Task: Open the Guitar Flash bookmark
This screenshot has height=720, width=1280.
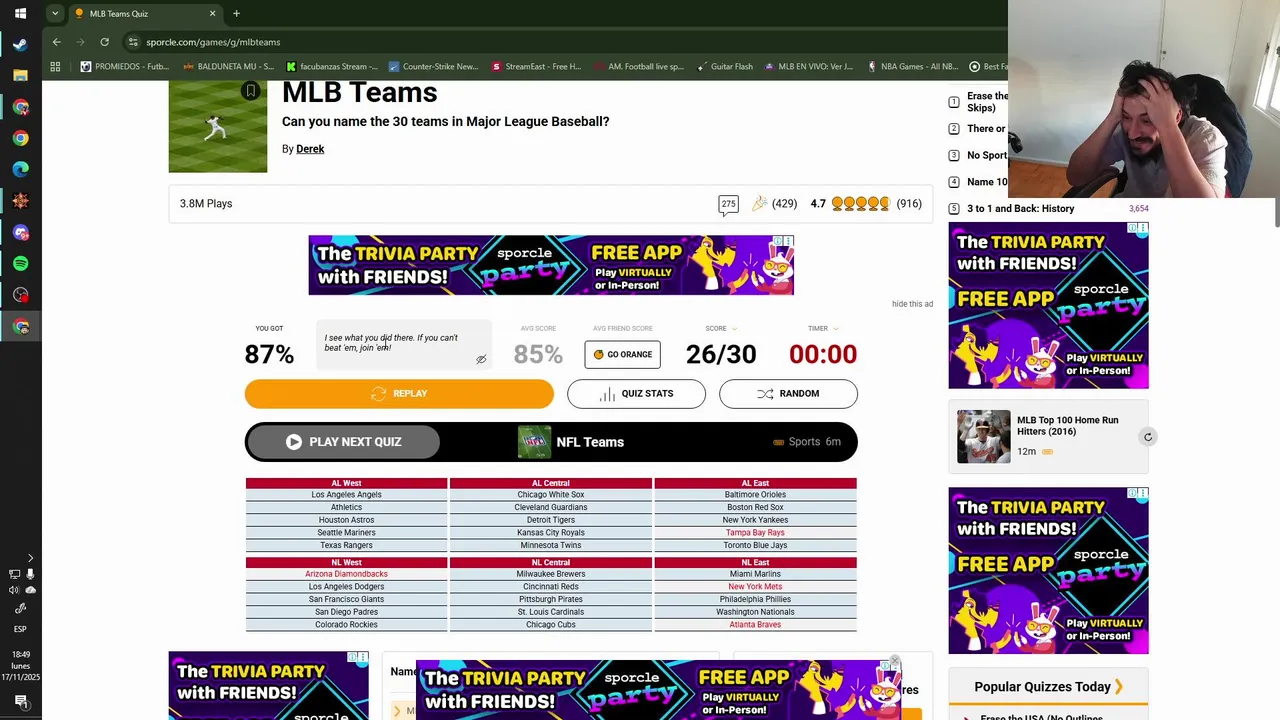Action: point(724,67)
